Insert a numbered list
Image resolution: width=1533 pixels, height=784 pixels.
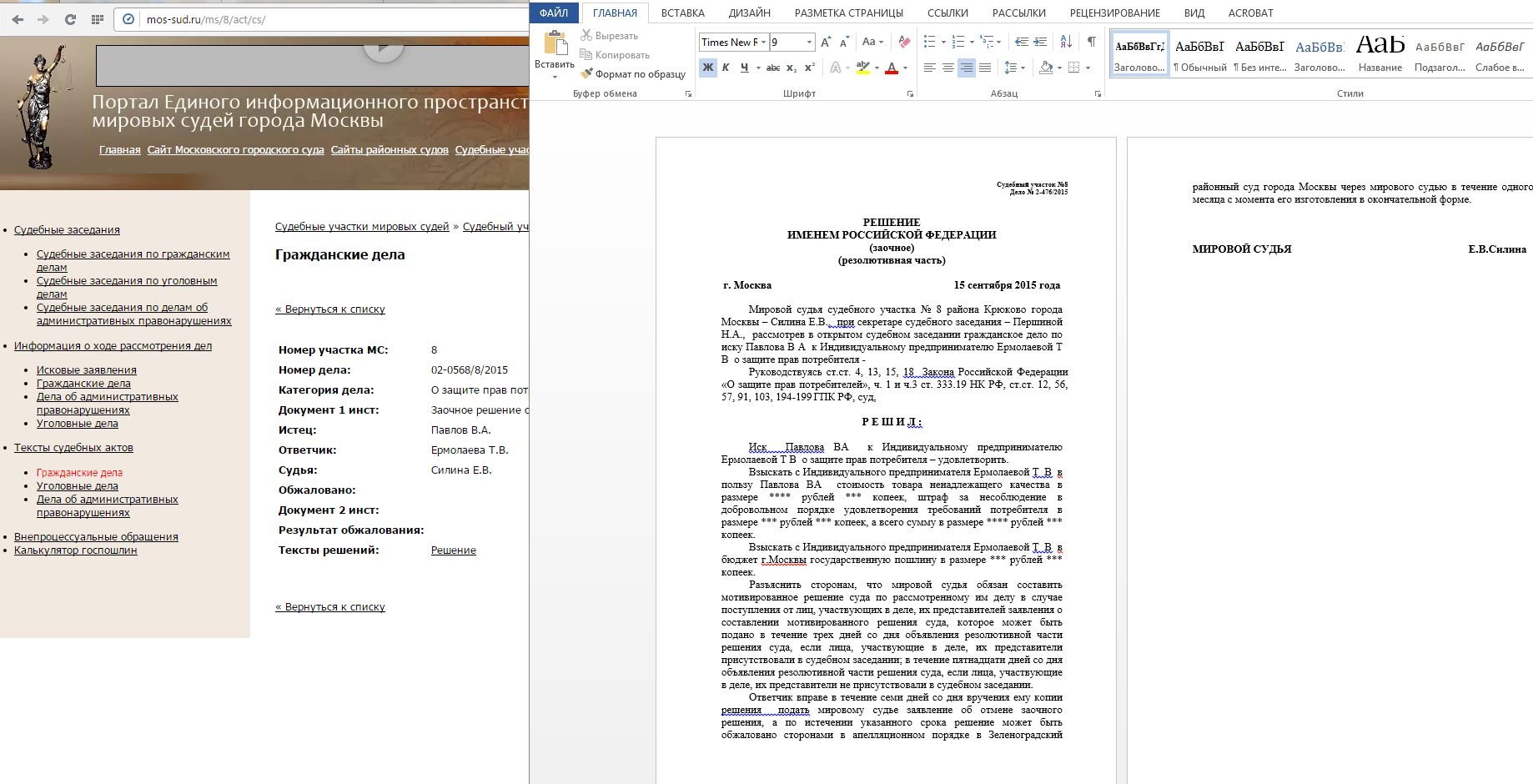(x=958, y=42)
